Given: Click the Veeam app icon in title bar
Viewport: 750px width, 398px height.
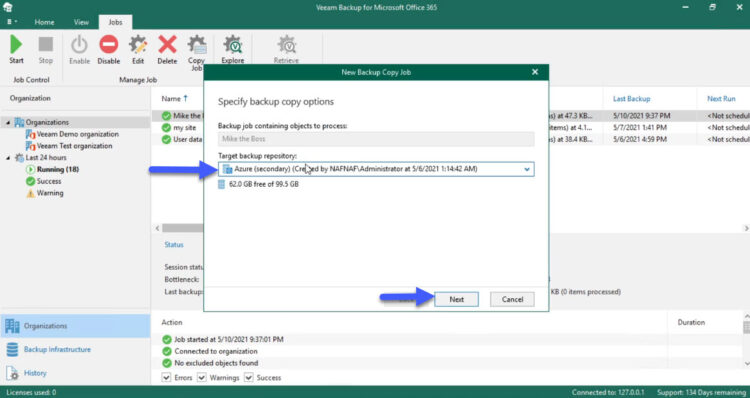Looking at the screenshot, I should [x=7, y=7].
